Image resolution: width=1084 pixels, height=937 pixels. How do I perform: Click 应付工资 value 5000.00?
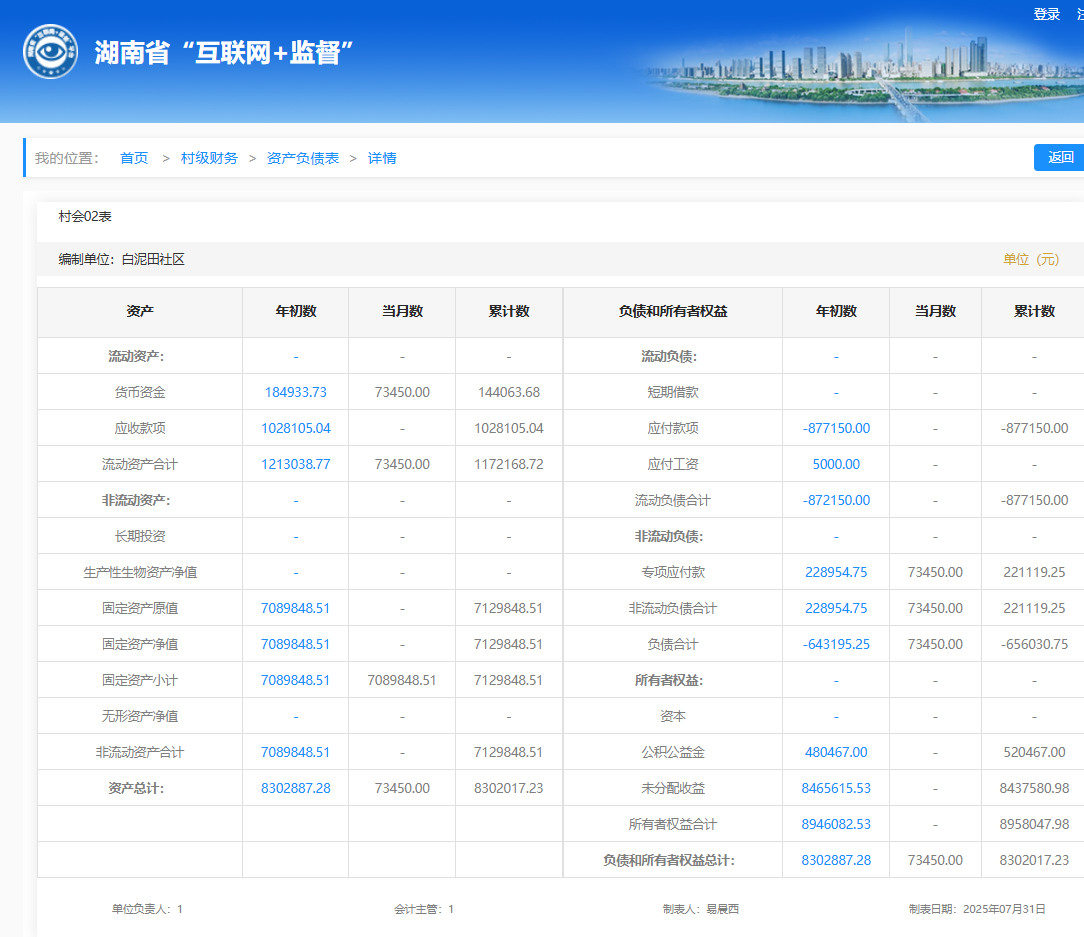coord(836,464)
